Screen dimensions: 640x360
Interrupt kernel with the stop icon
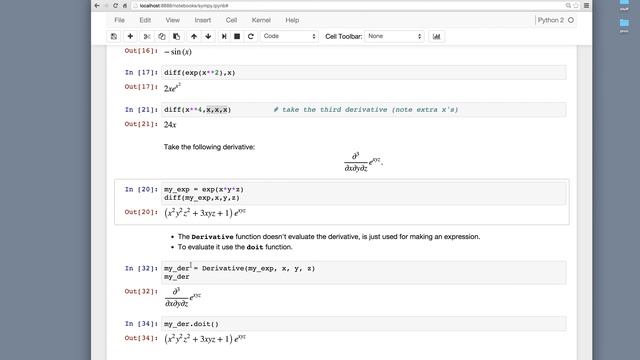(x=237, y=36)
